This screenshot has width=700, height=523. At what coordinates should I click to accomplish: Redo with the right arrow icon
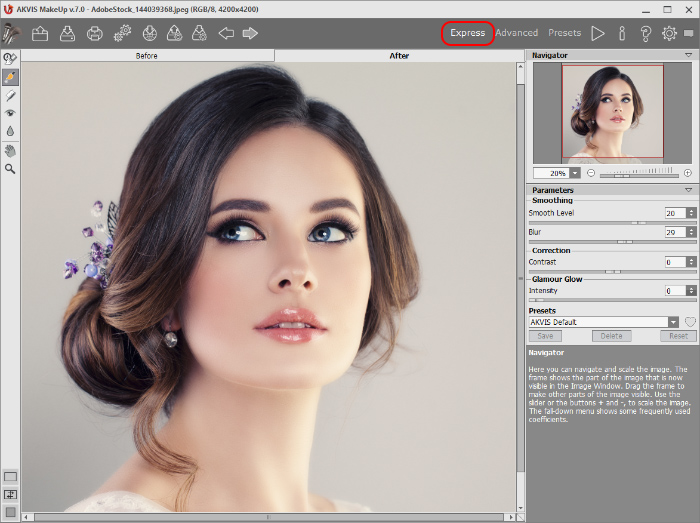tap(250, 33)
